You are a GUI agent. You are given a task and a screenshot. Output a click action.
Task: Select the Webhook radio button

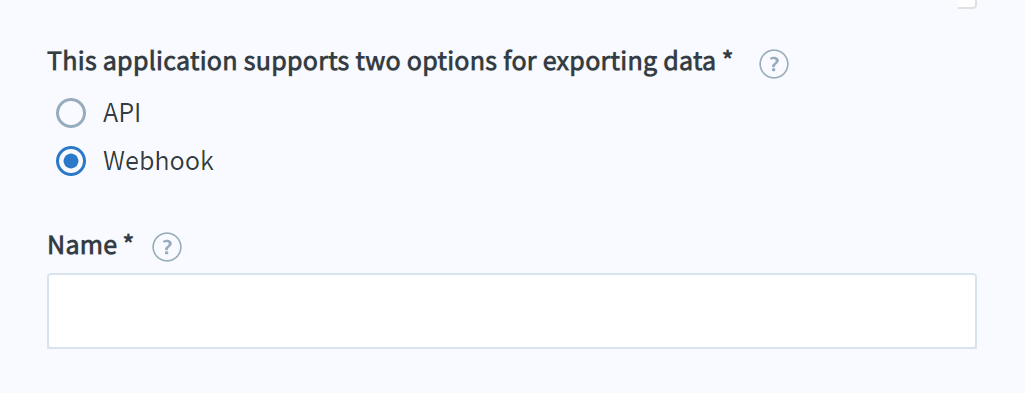pyautogui.click(x=71, y=161)
